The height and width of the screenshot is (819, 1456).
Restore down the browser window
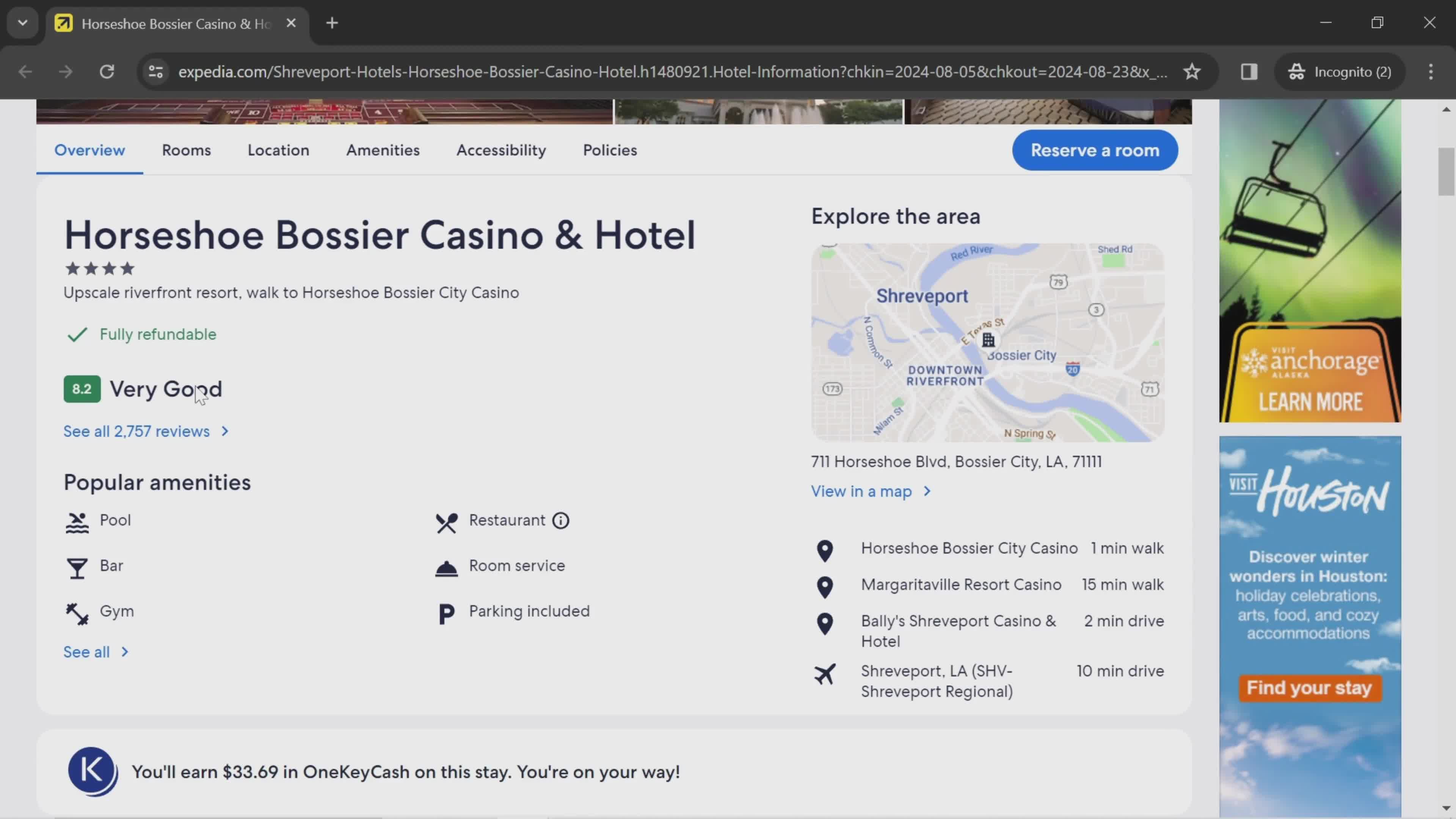click(1378, 23)
